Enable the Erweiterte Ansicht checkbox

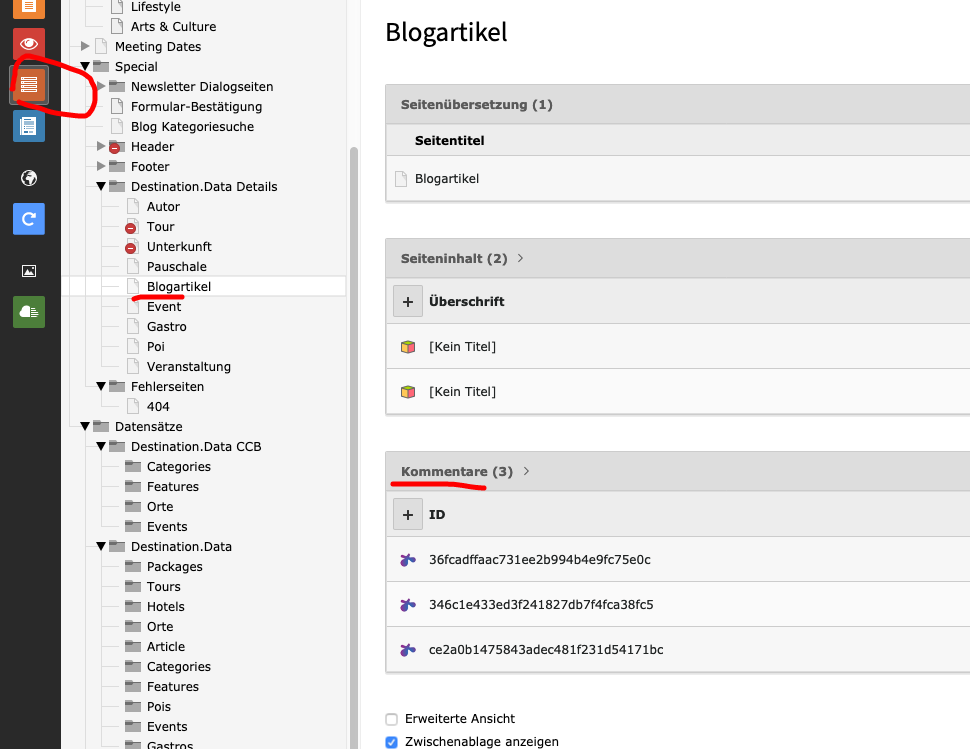[392, 719]
